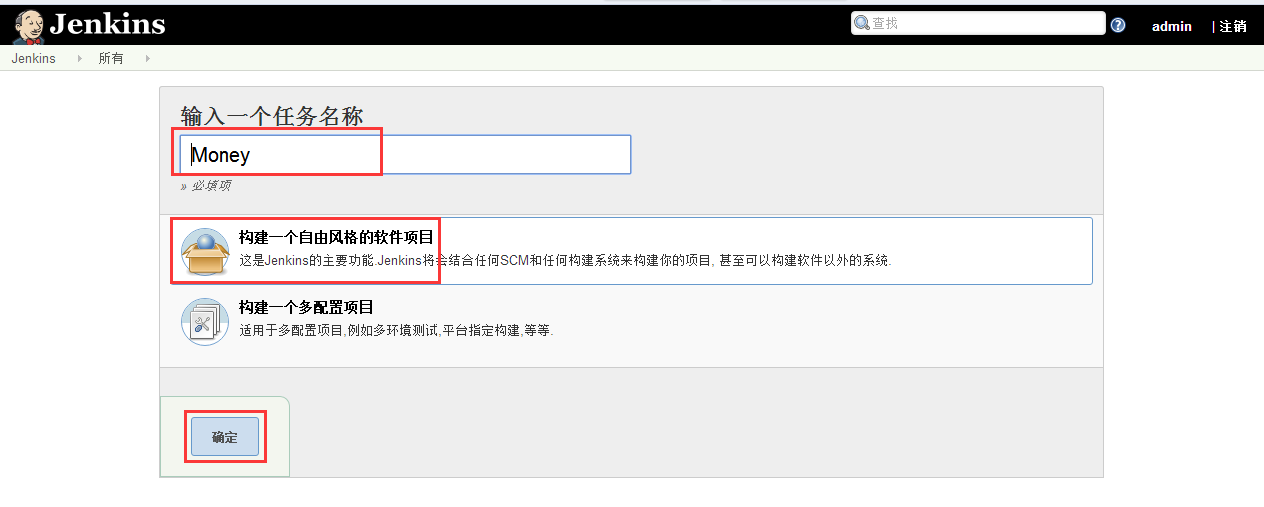Viewport: 1264px width, 507px height.
Task: Click the magnifier icon in search box
Action: (x=862, y=23)
